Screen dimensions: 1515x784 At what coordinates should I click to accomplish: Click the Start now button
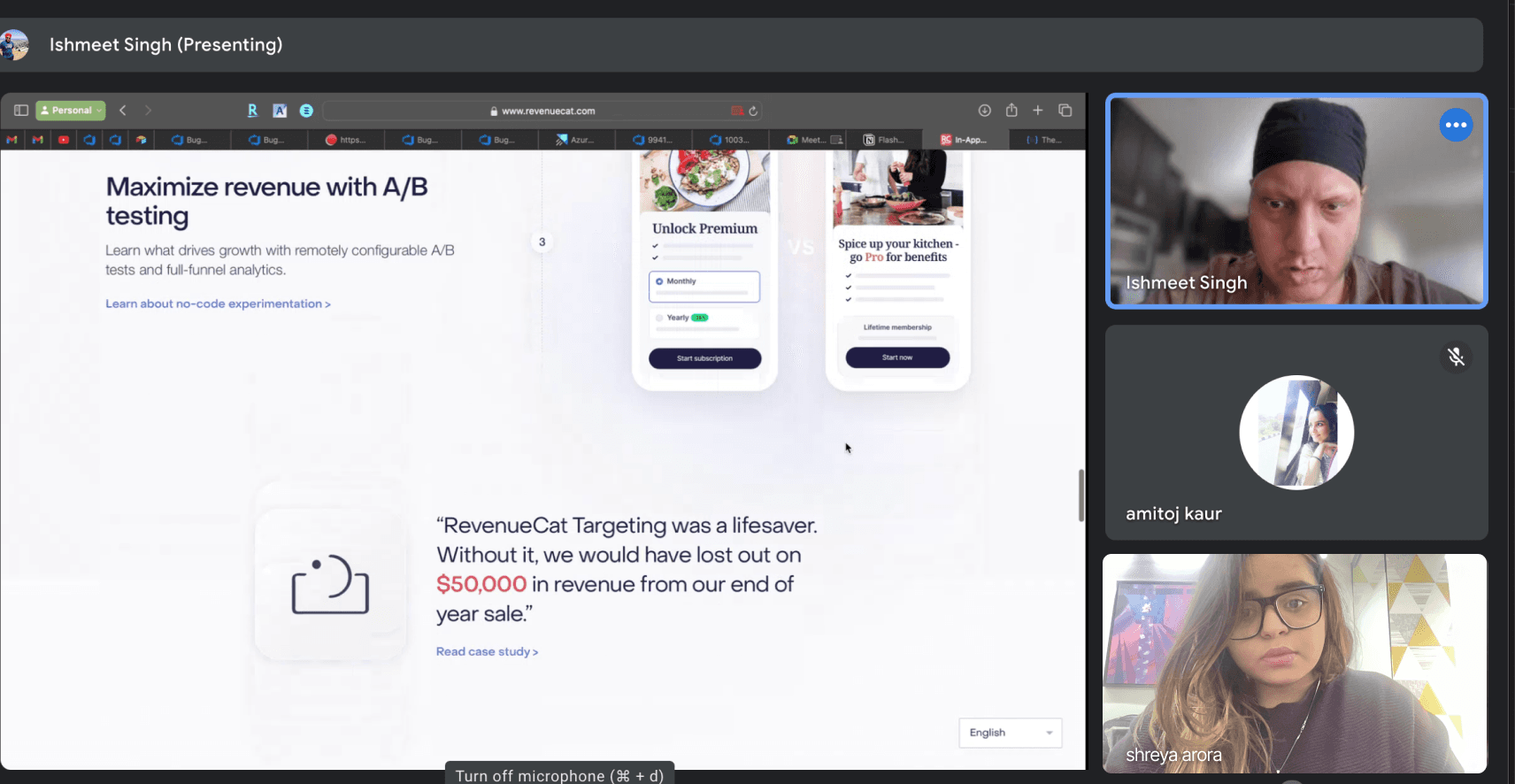point(897,357)
